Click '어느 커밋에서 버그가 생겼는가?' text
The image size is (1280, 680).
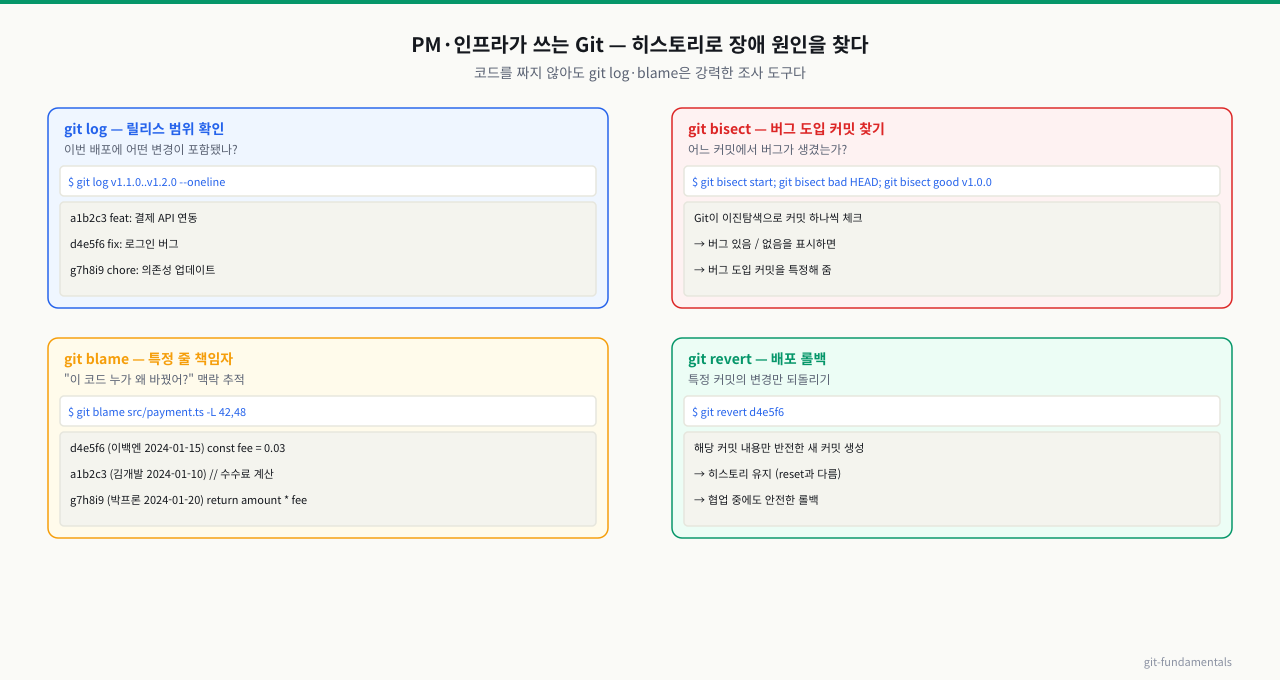767,150
